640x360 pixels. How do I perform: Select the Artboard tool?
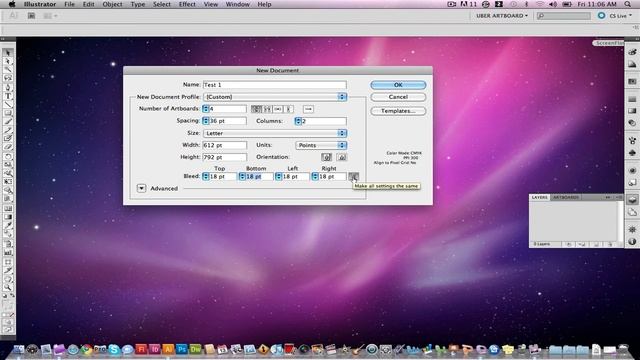pyautogui.click(x=8, y=262)
